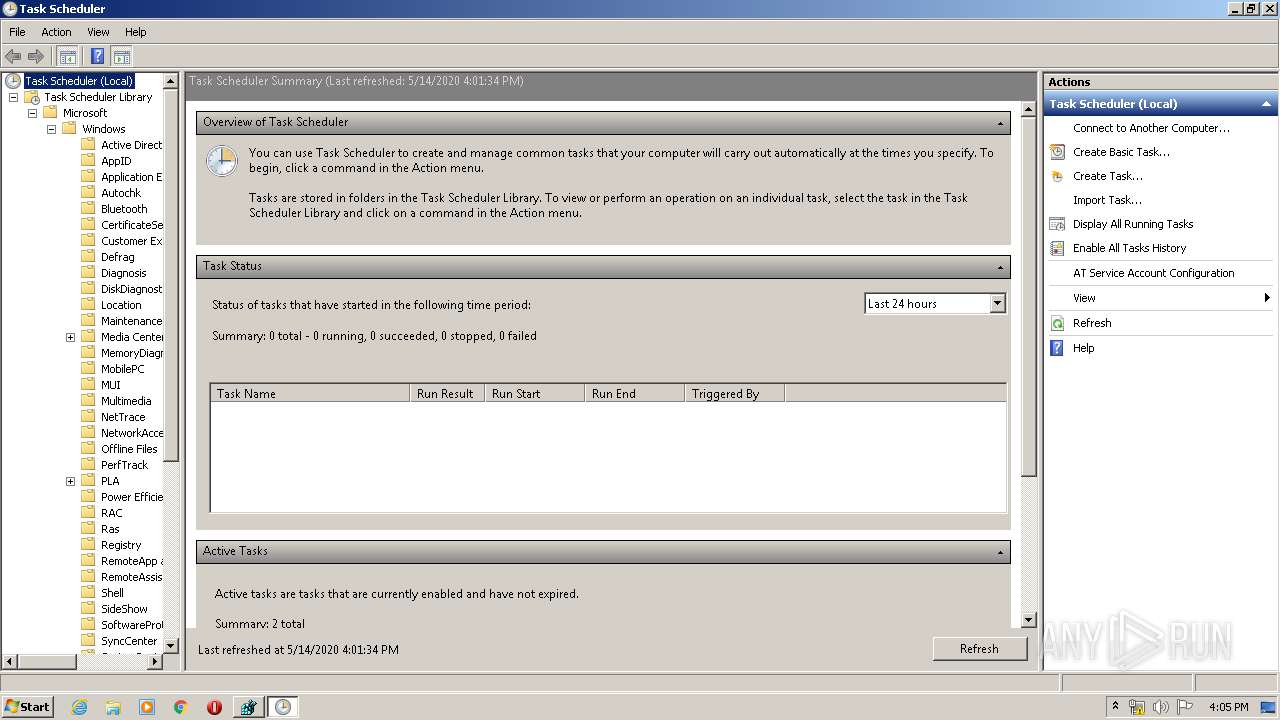Open the View menu in the menu bar

[98, 32]
